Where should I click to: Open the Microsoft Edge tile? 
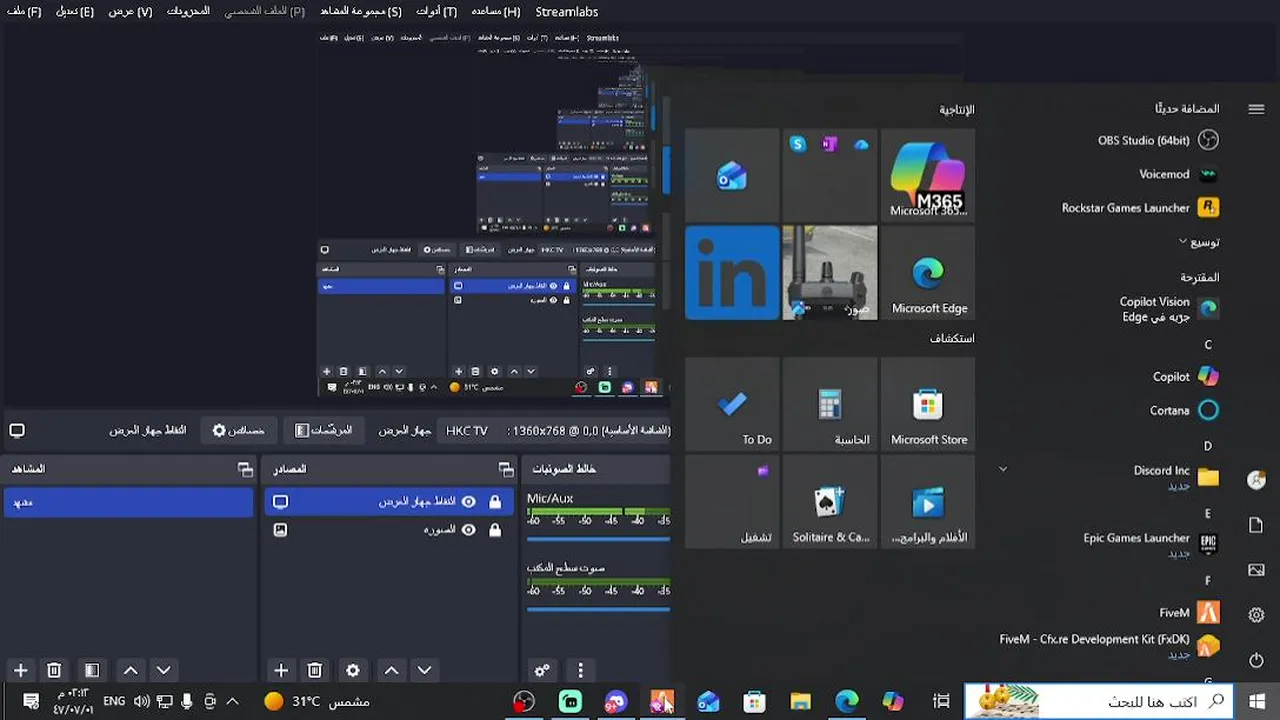click(928, 273)
